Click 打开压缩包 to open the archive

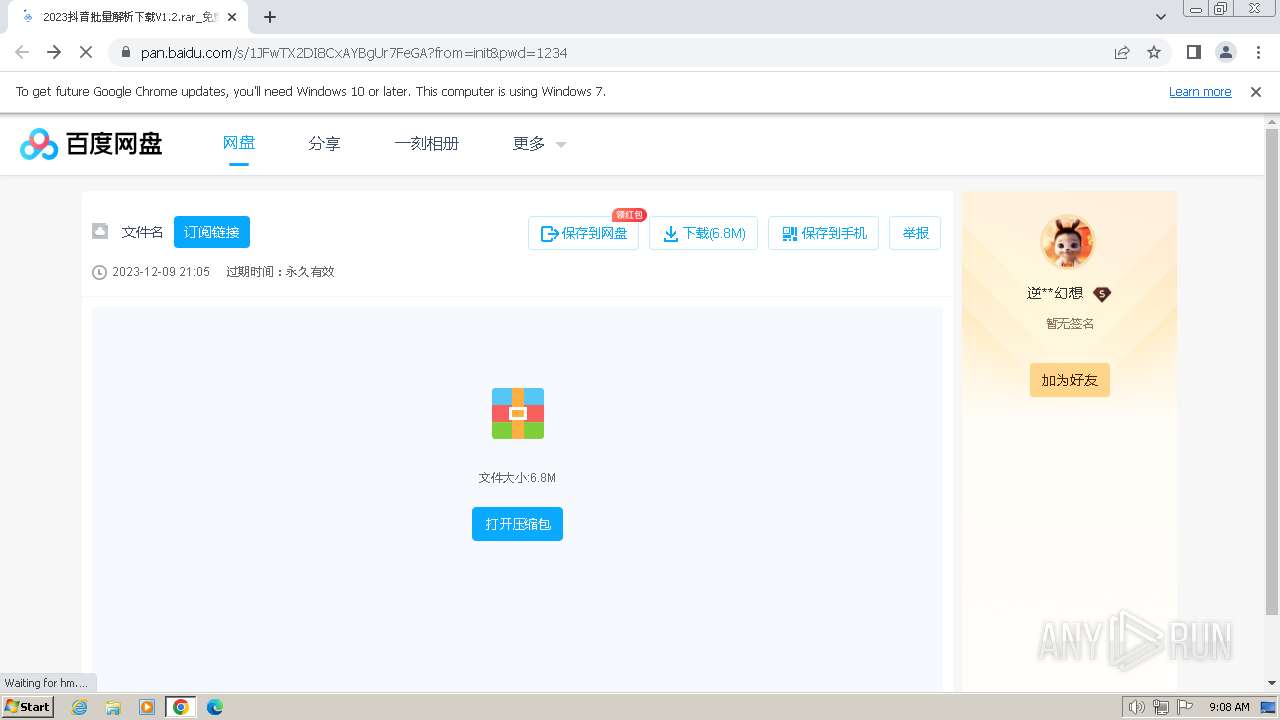pos(518,524)
